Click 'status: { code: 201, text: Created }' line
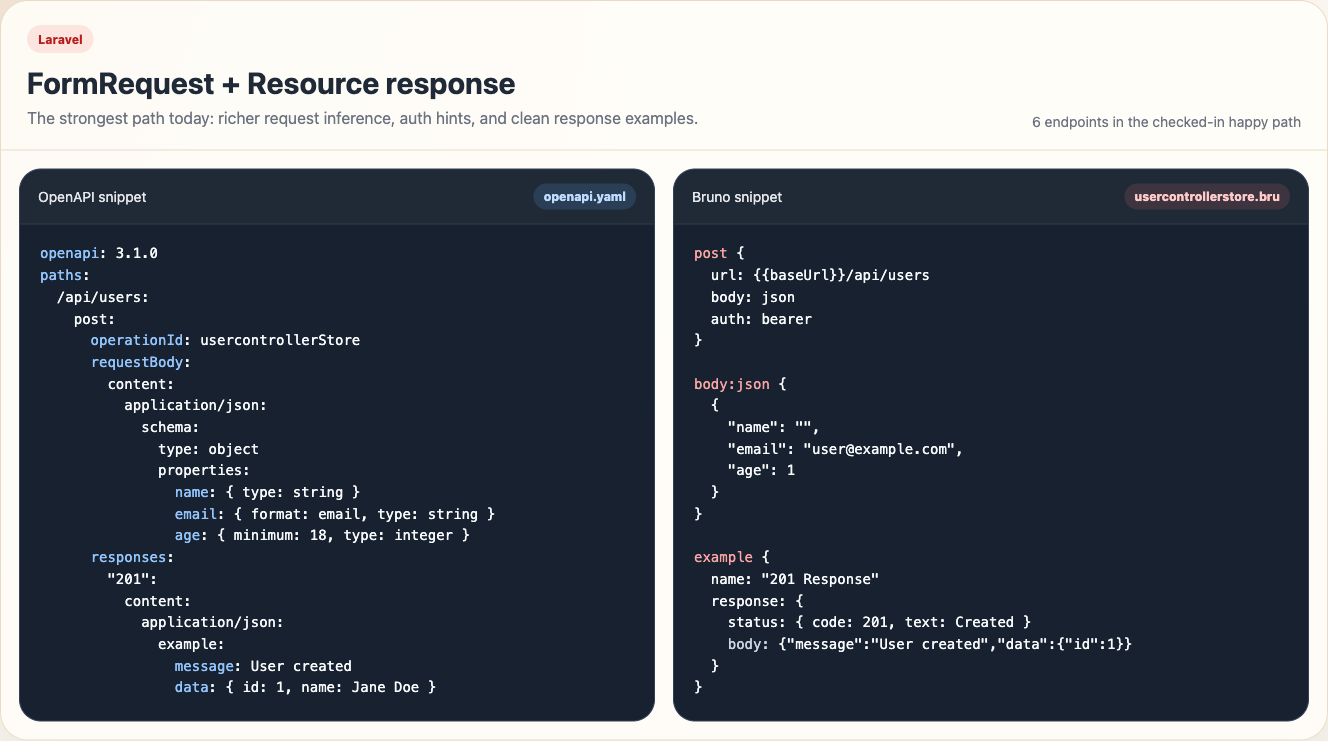This screenshot has height=741, width=1328. 879,622
